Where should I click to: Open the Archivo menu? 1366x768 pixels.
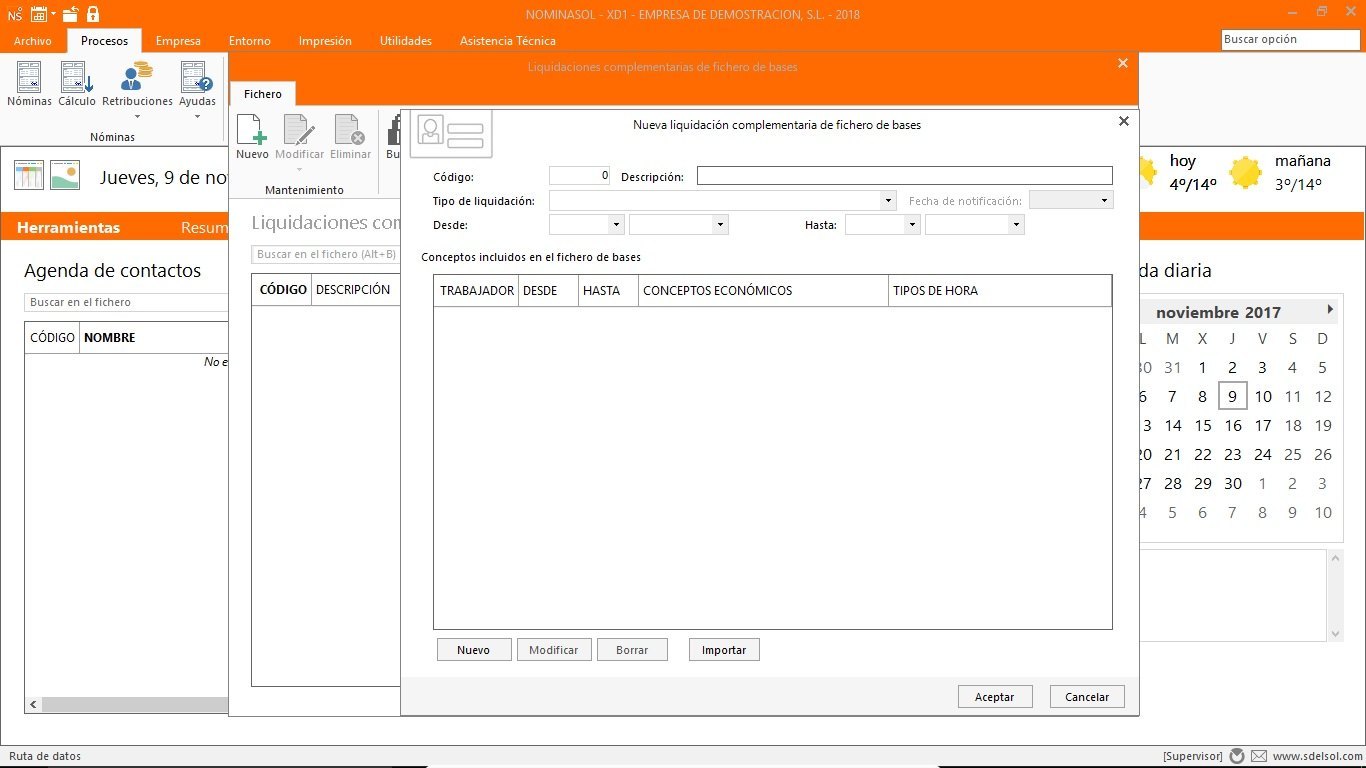(33, 41)
